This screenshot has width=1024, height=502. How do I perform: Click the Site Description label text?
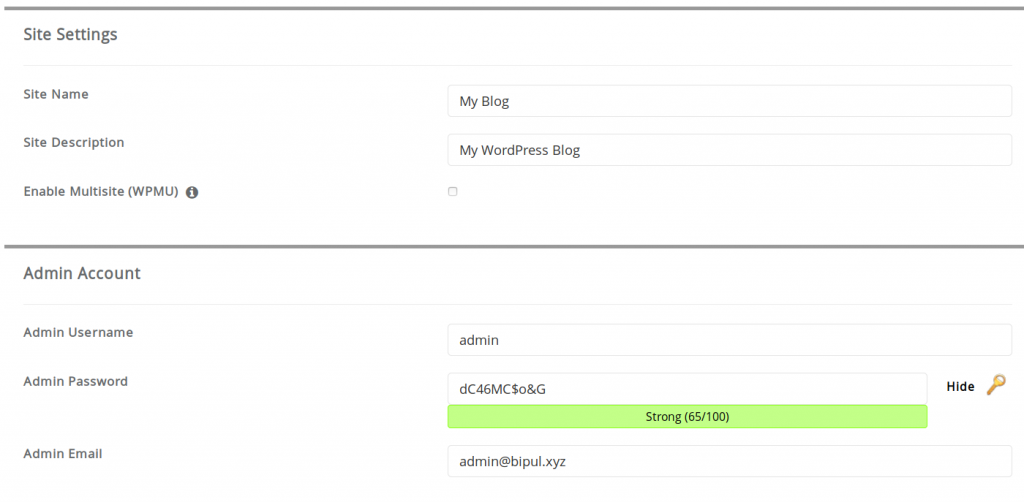pyautogui.click(x=74, y=142)
